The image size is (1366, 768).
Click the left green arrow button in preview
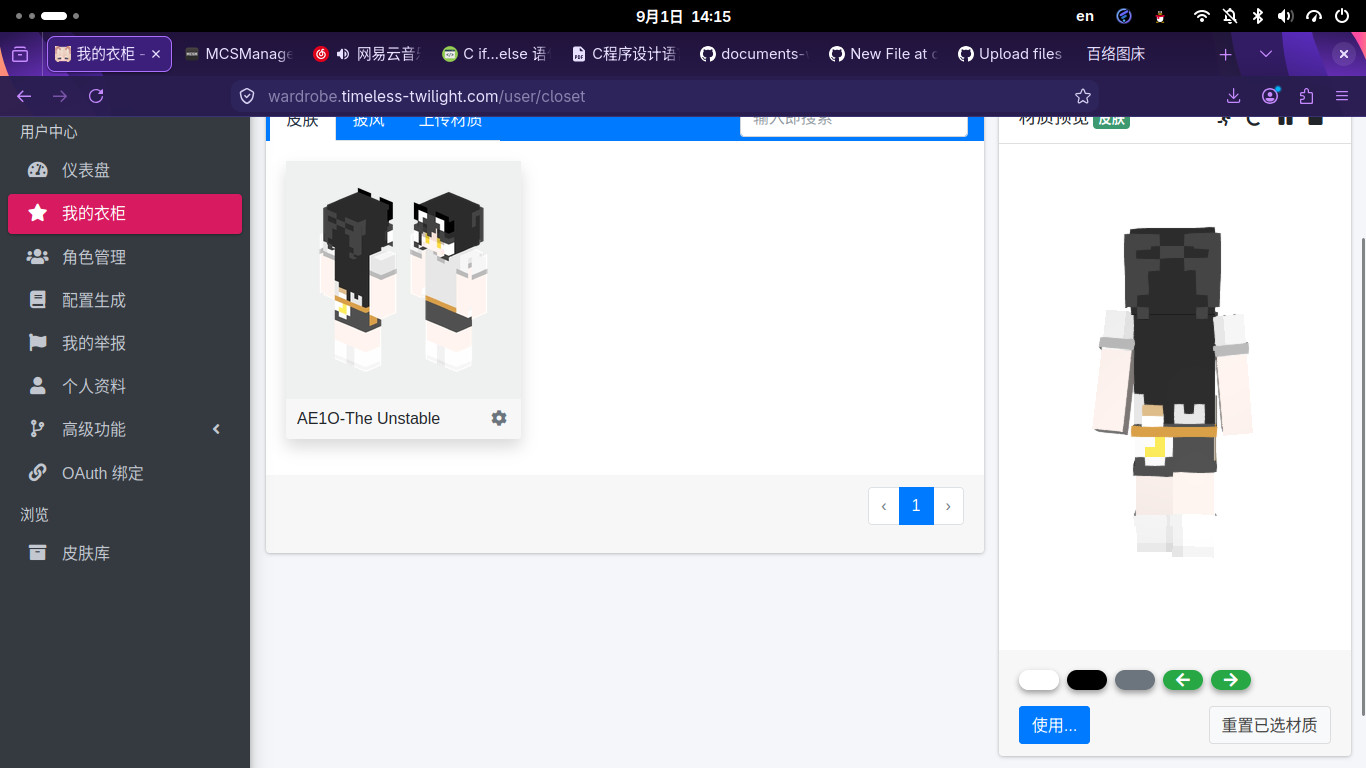tap(1183, 680)
